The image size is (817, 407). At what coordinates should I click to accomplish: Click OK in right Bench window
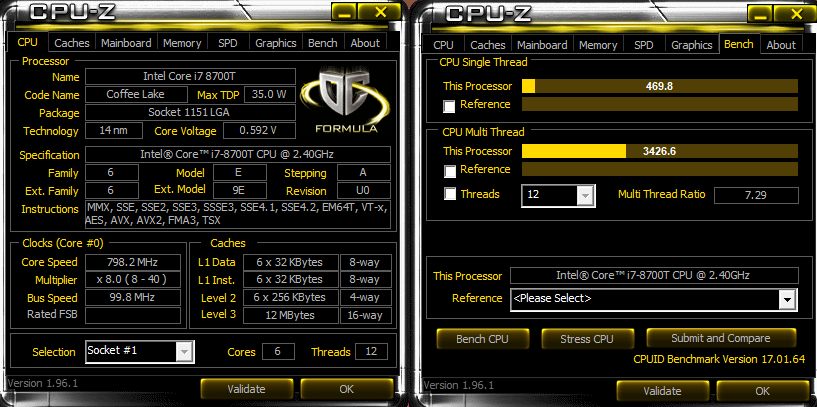762,391
